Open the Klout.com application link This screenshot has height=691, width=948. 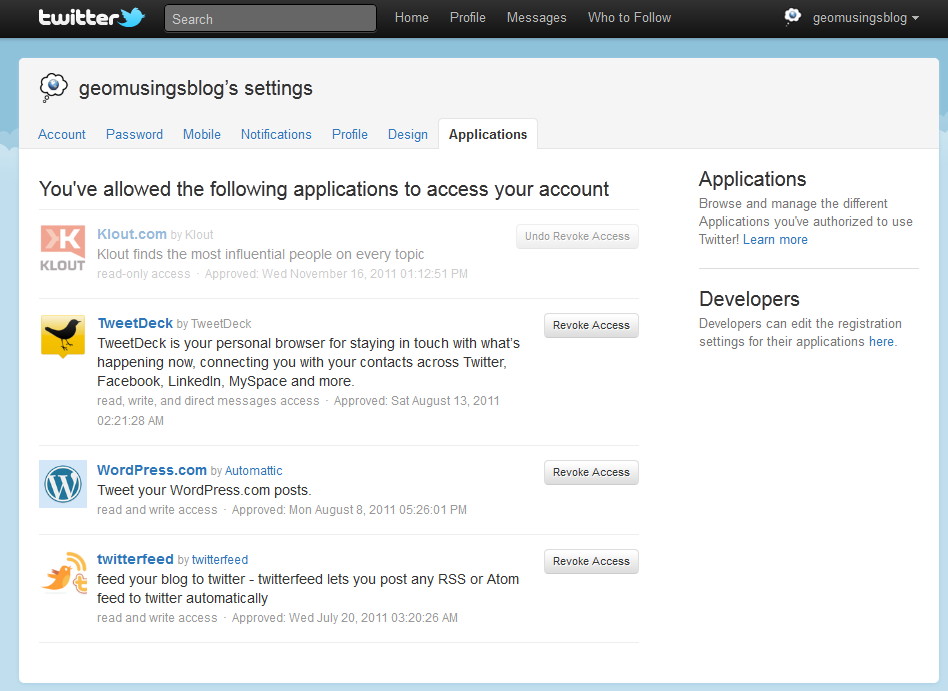click(132, 234)
